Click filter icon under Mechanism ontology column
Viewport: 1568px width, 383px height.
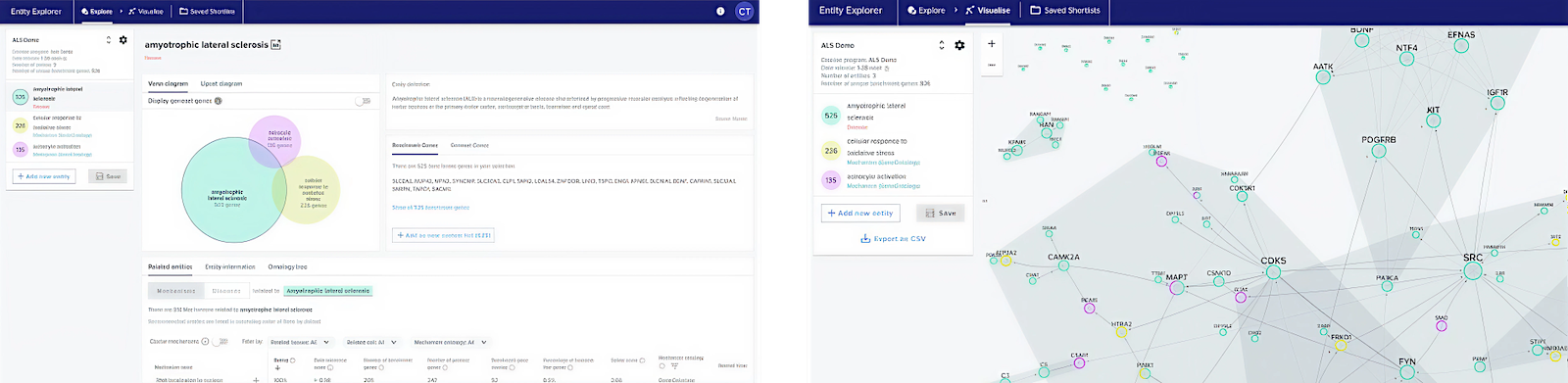pos(674,366)
